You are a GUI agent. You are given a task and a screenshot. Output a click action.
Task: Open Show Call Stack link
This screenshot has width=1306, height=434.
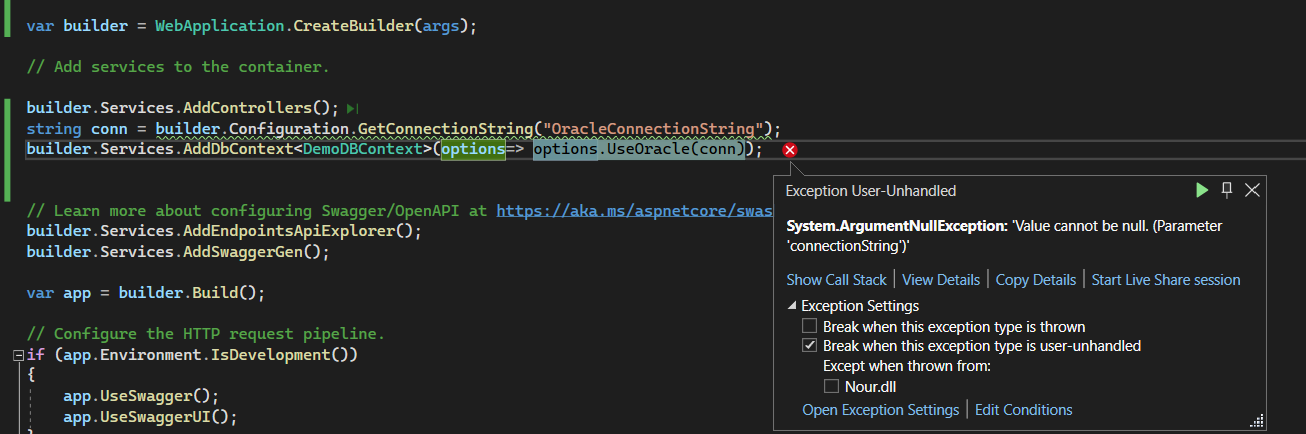836,280
